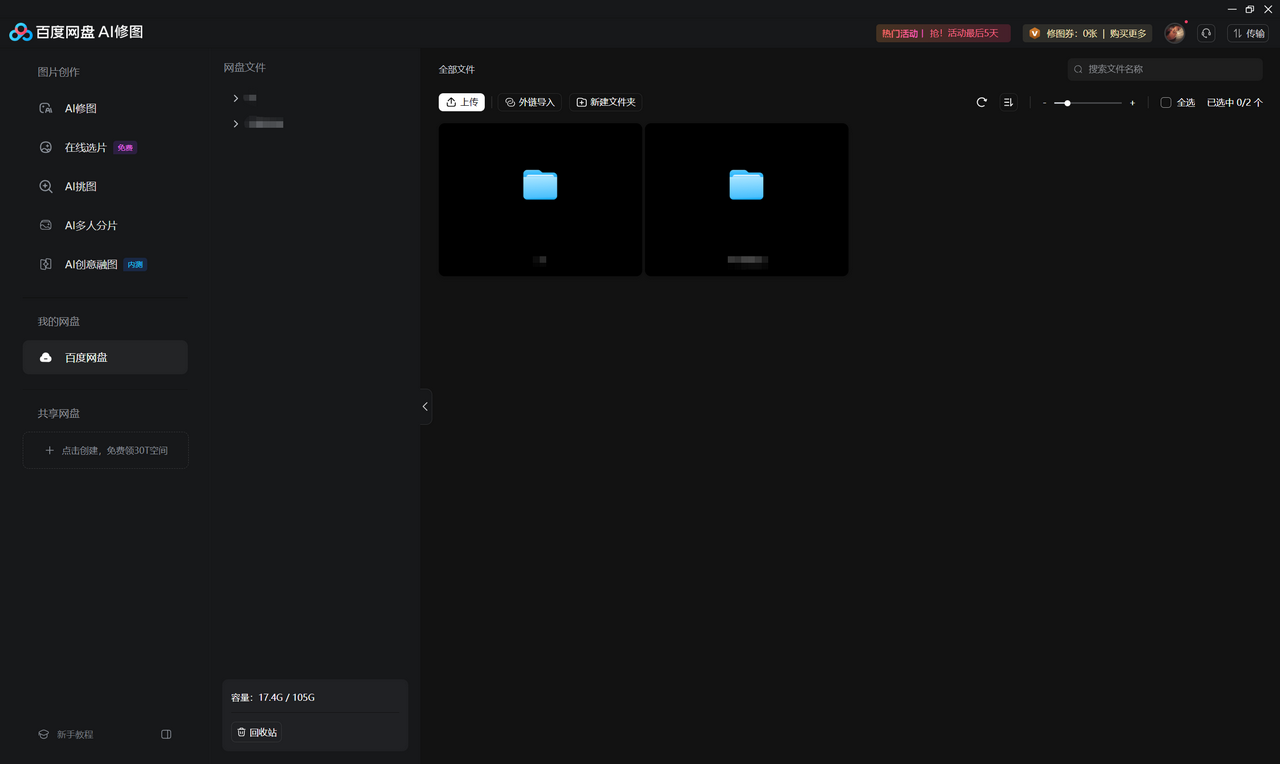Open AI修图 in the sidebar

tap(80, 108)
